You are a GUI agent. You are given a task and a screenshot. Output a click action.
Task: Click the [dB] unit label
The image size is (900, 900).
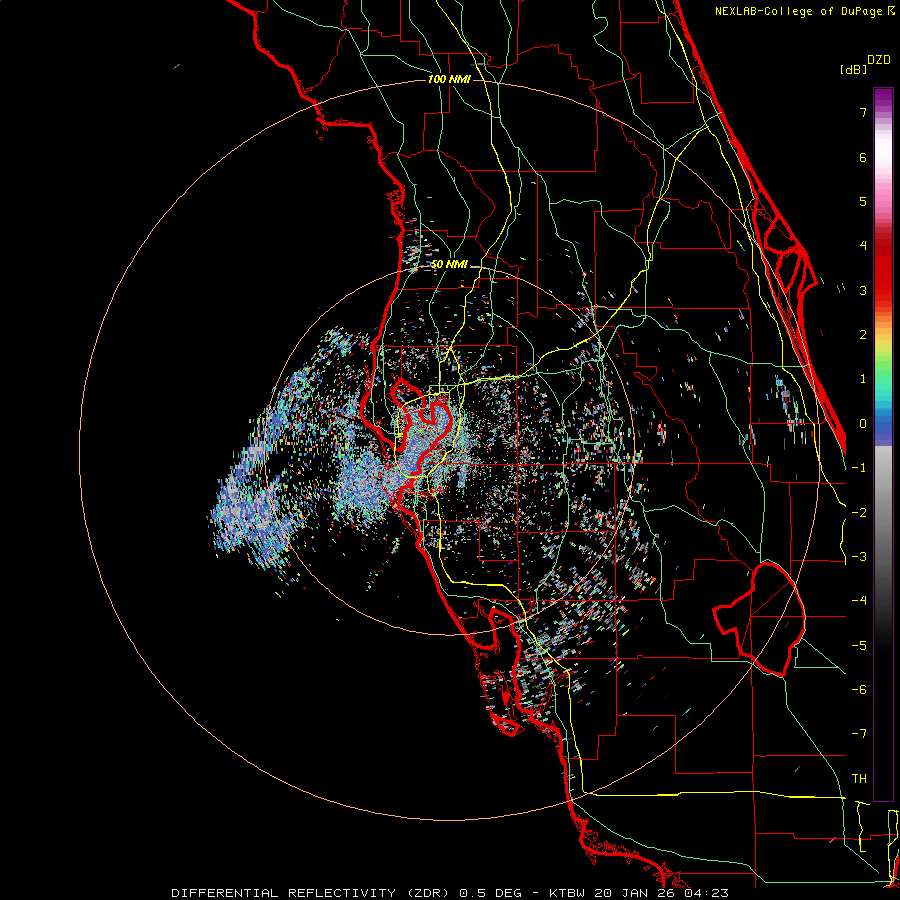[x=853, y=70]
